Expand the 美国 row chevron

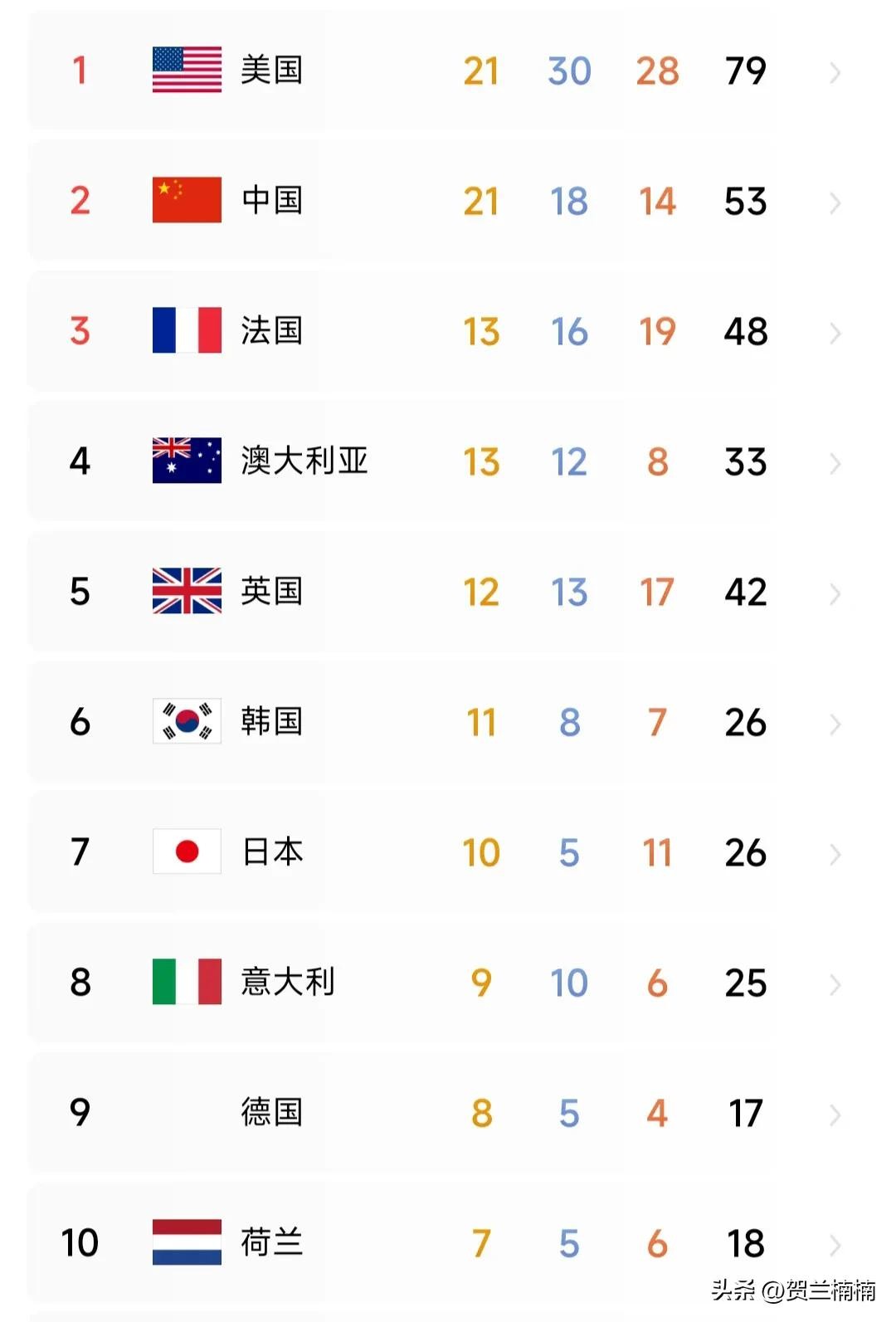pyautogui.click(x=835, y=73)
